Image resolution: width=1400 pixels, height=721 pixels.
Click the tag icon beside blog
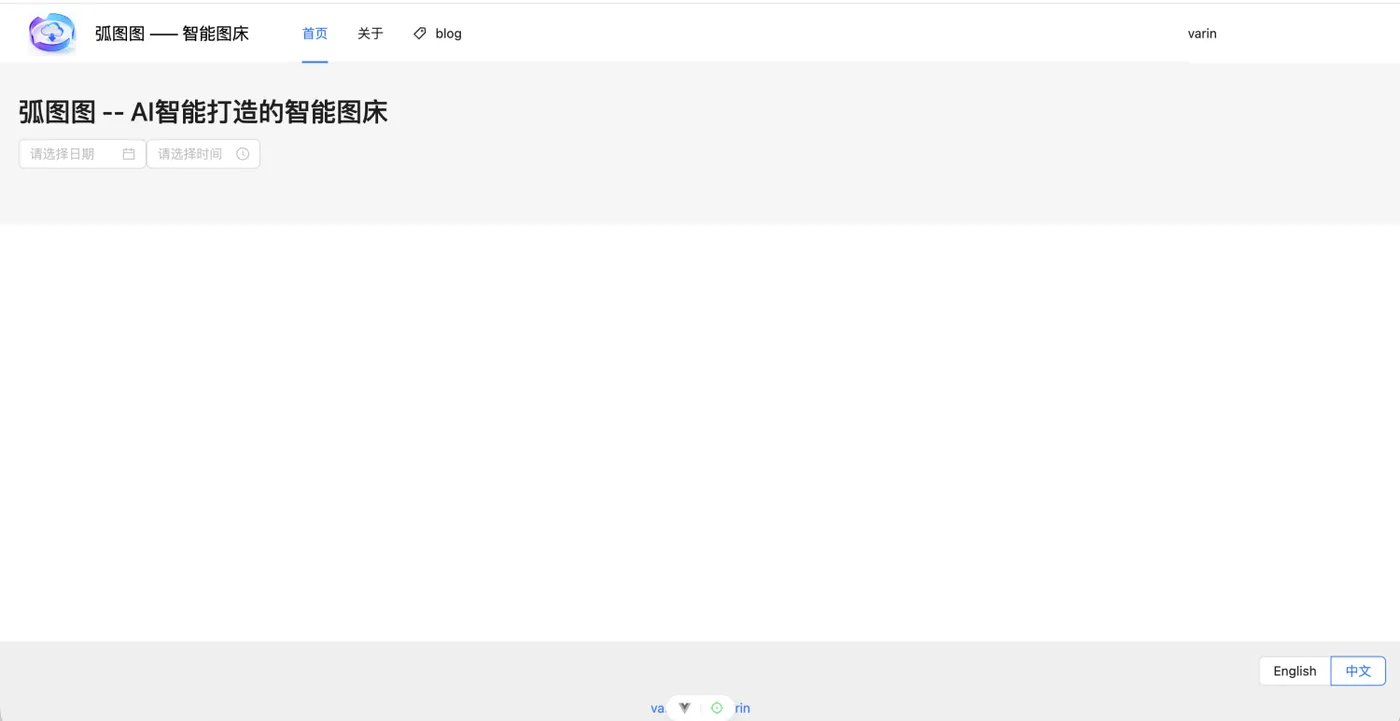coord(420,33)
